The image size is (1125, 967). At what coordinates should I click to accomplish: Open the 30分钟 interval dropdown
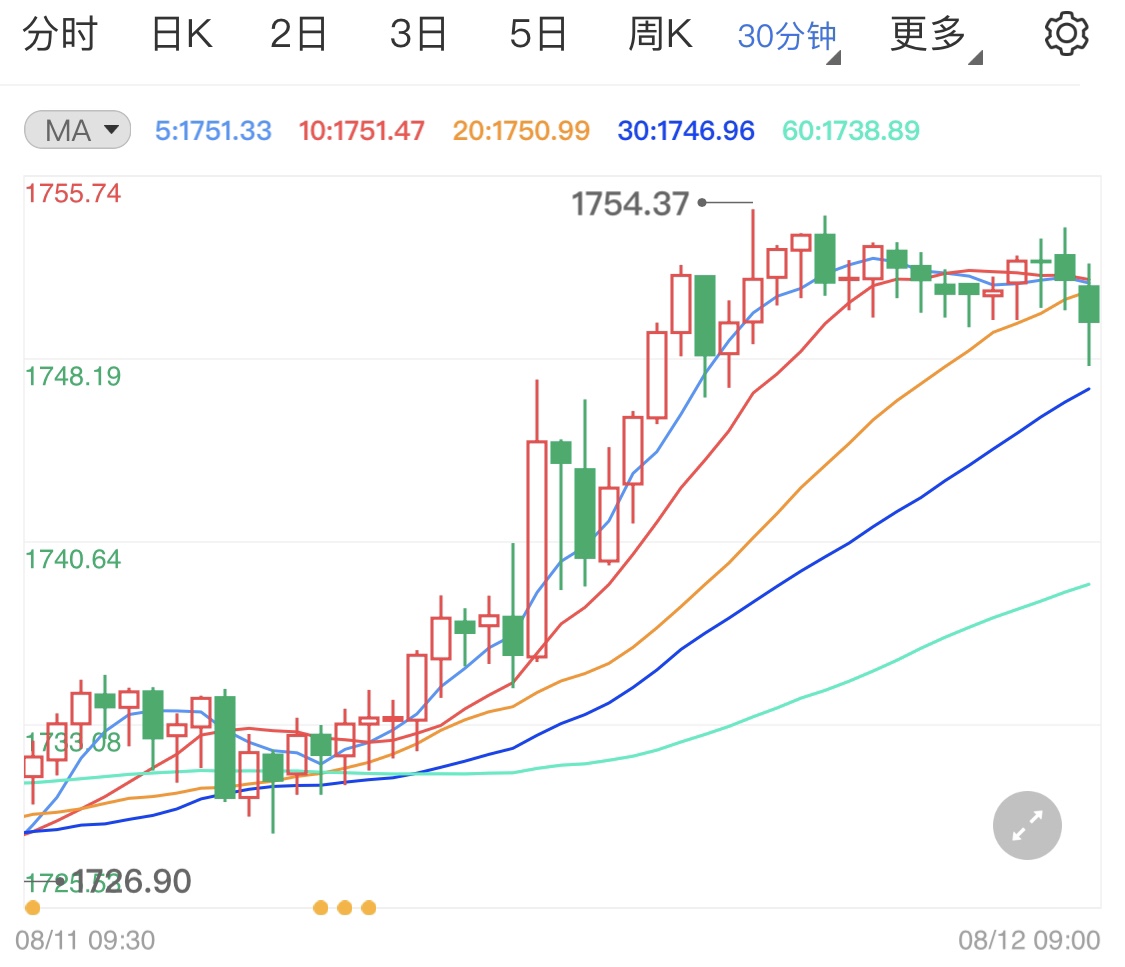pos(789,37)
